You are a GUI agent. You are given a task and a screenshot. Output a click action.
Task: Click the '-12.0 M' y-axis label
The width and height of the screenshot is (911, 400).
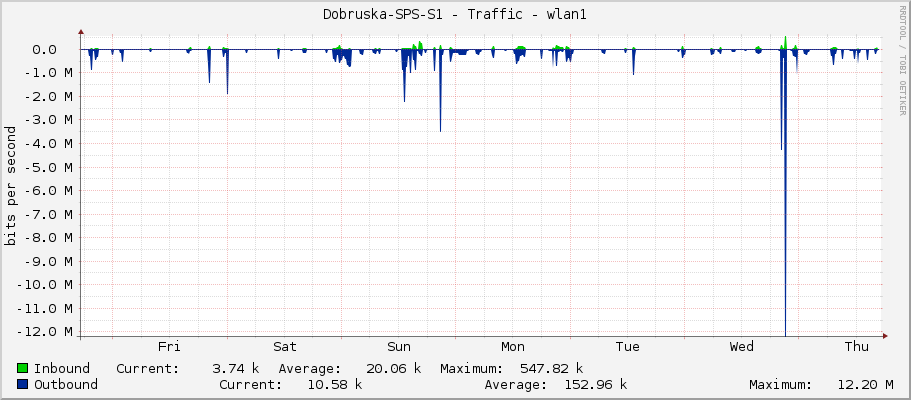click(x=45, y=332)
